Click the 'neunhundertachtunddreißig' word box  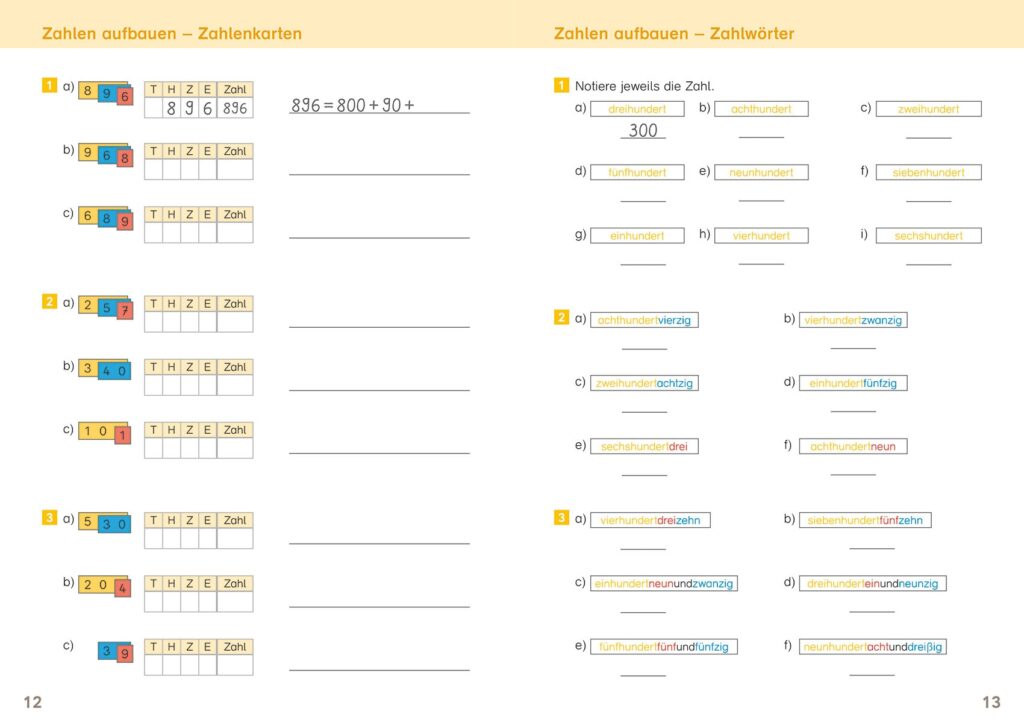pyautogui.click(x=872, y=647)
